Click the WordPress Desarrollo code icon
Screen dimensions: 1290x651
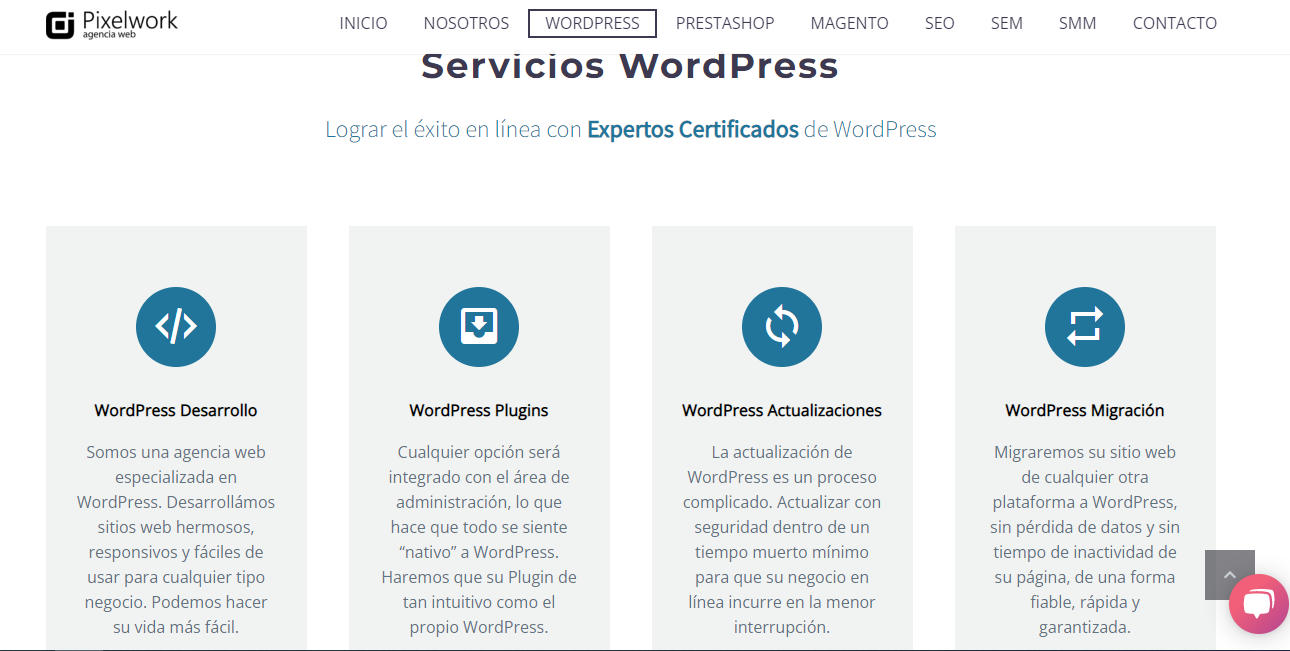coord(176,327)
